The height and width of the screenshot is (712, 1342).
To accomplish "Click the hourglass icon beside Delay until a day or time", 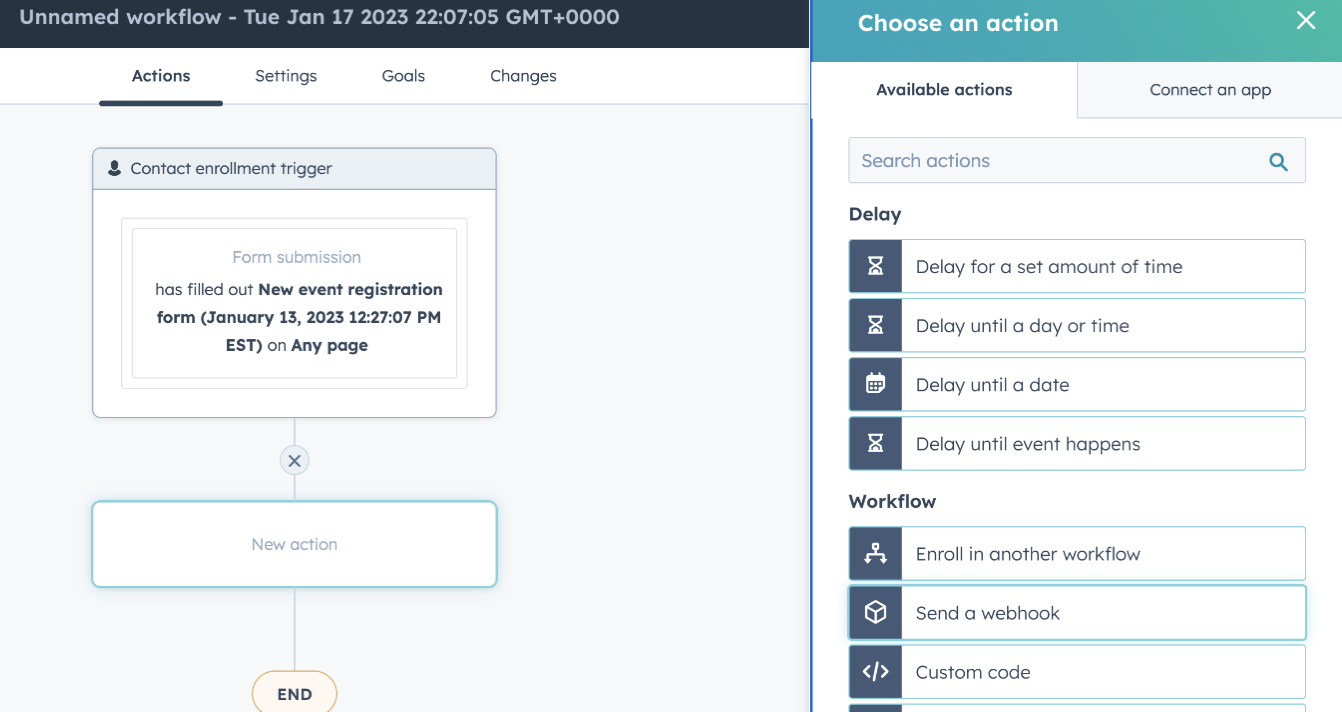I will point(876,325).
